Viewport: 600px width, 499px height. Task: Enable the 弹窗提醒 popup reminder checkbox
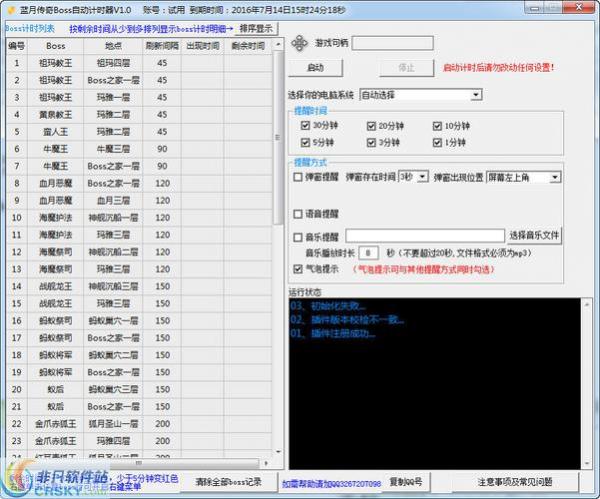point(298,177)
